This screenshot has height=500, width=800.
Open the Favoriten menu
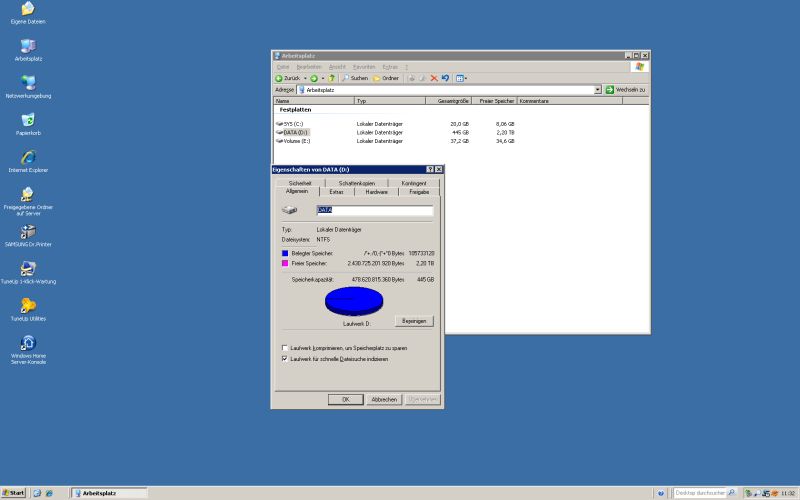tap(364, 67)
